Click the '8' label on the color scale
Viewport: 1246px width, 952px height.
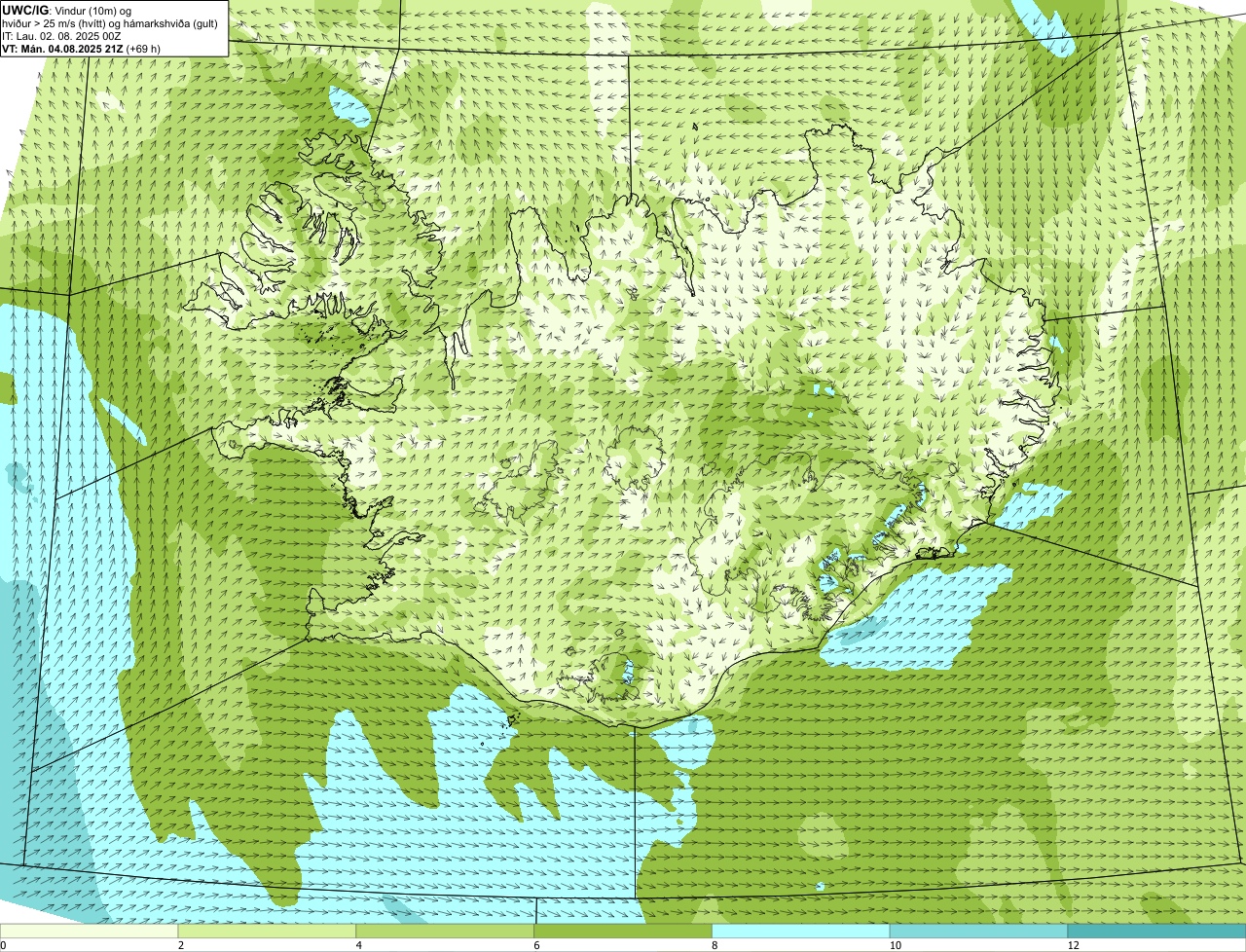point(715,945)
